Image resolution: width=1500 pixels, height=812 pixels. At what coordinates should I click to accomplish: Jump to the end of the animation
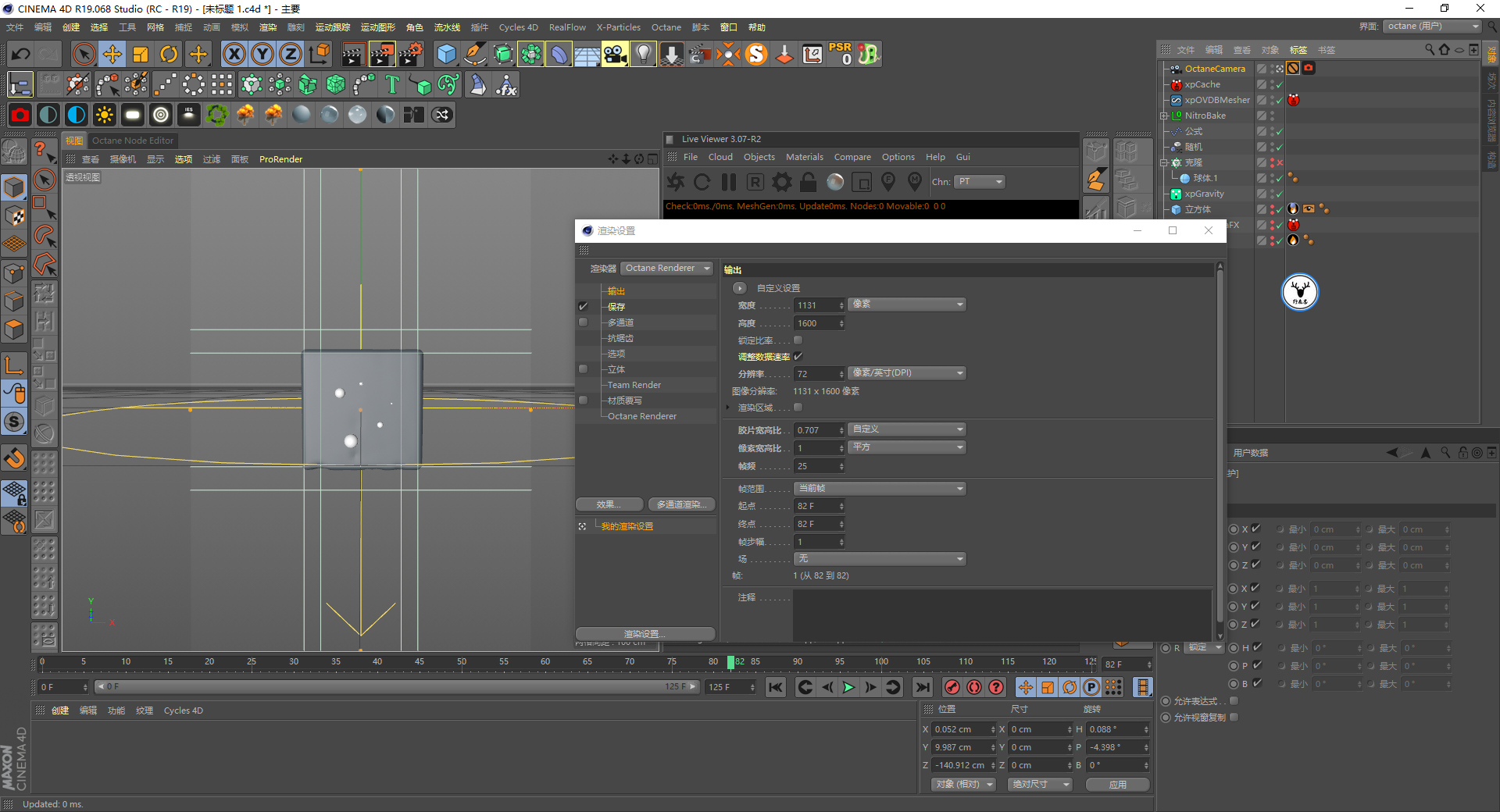tap(923, 687)
